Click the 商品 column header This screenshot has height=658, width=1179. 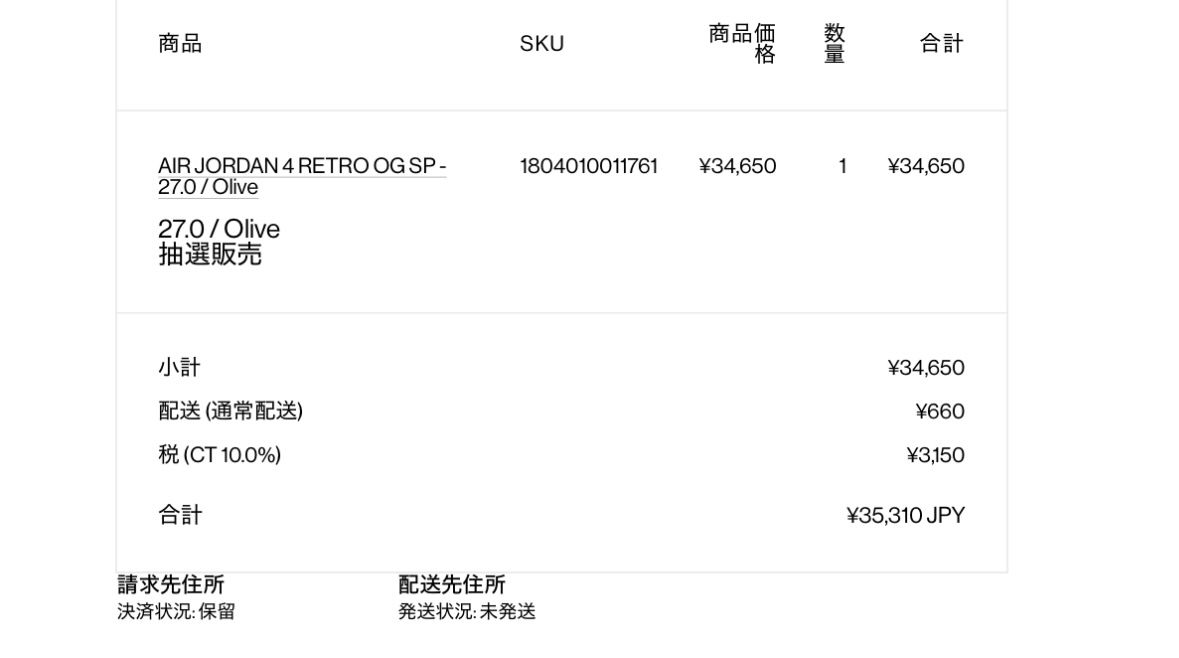(180, 44)
